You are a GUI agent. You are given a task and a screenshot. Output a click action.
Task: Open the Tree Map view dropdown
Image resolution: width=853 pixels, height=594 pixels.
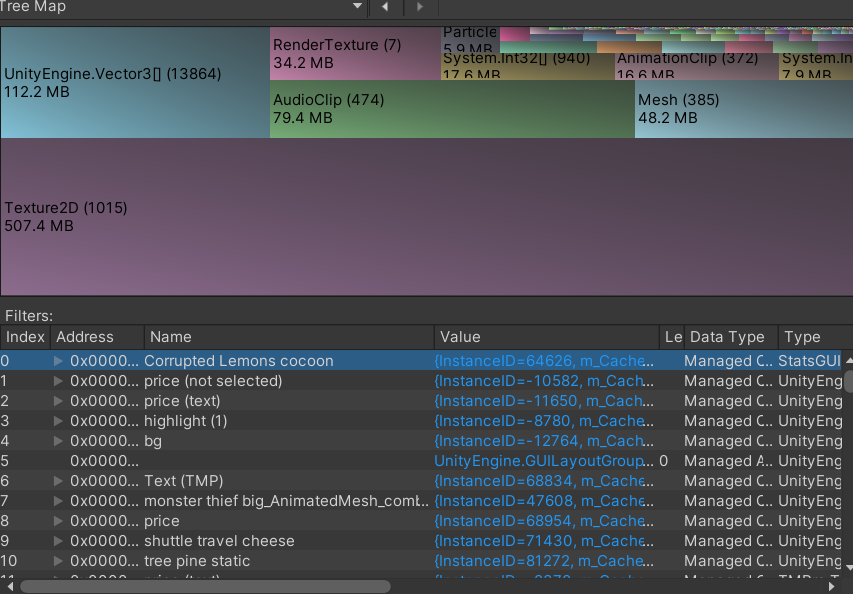pos(358,7)
